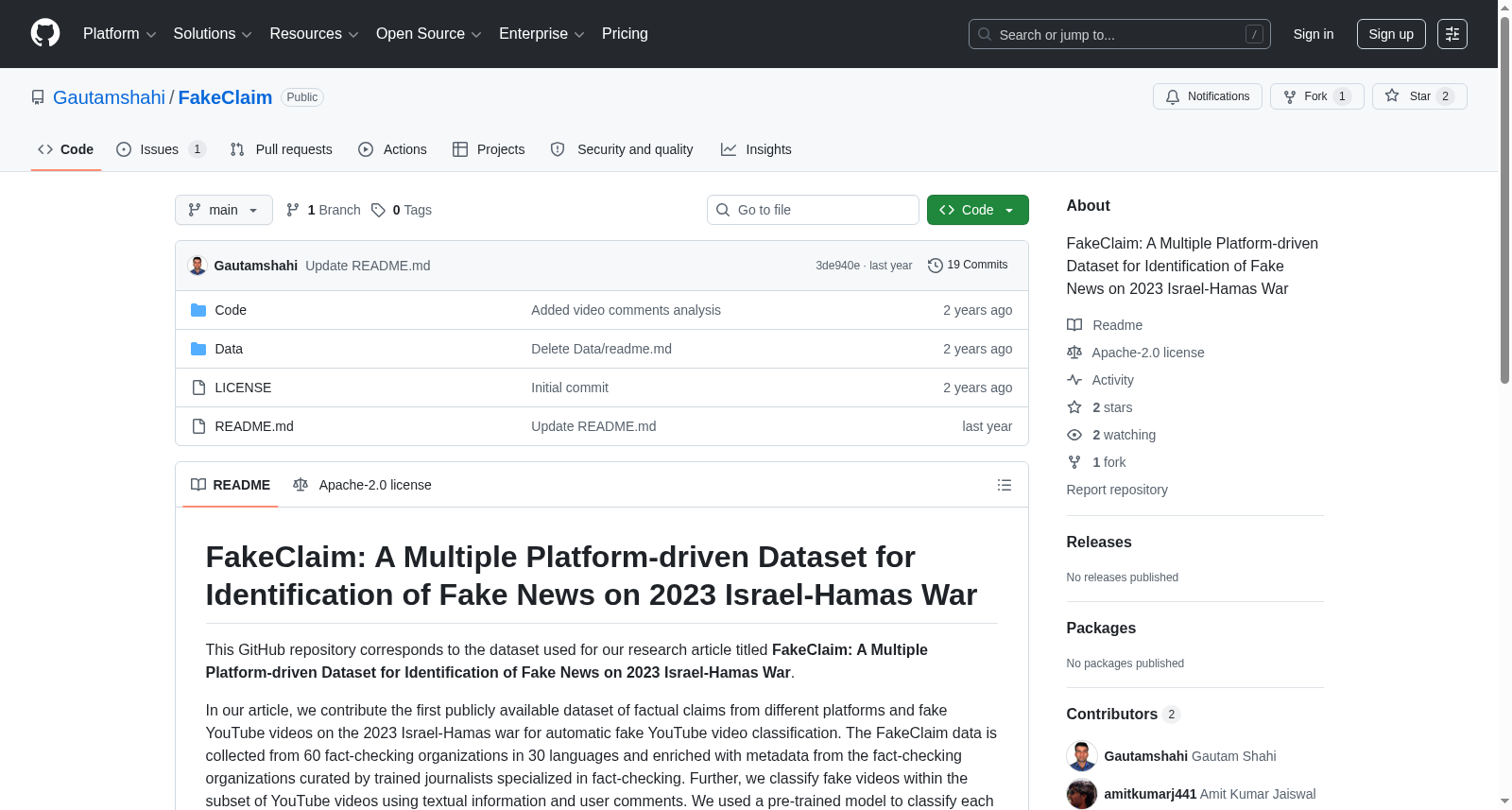1512x810 pixels.
Task: Open the README outline list icon
Action: [x=1004, y=485]
